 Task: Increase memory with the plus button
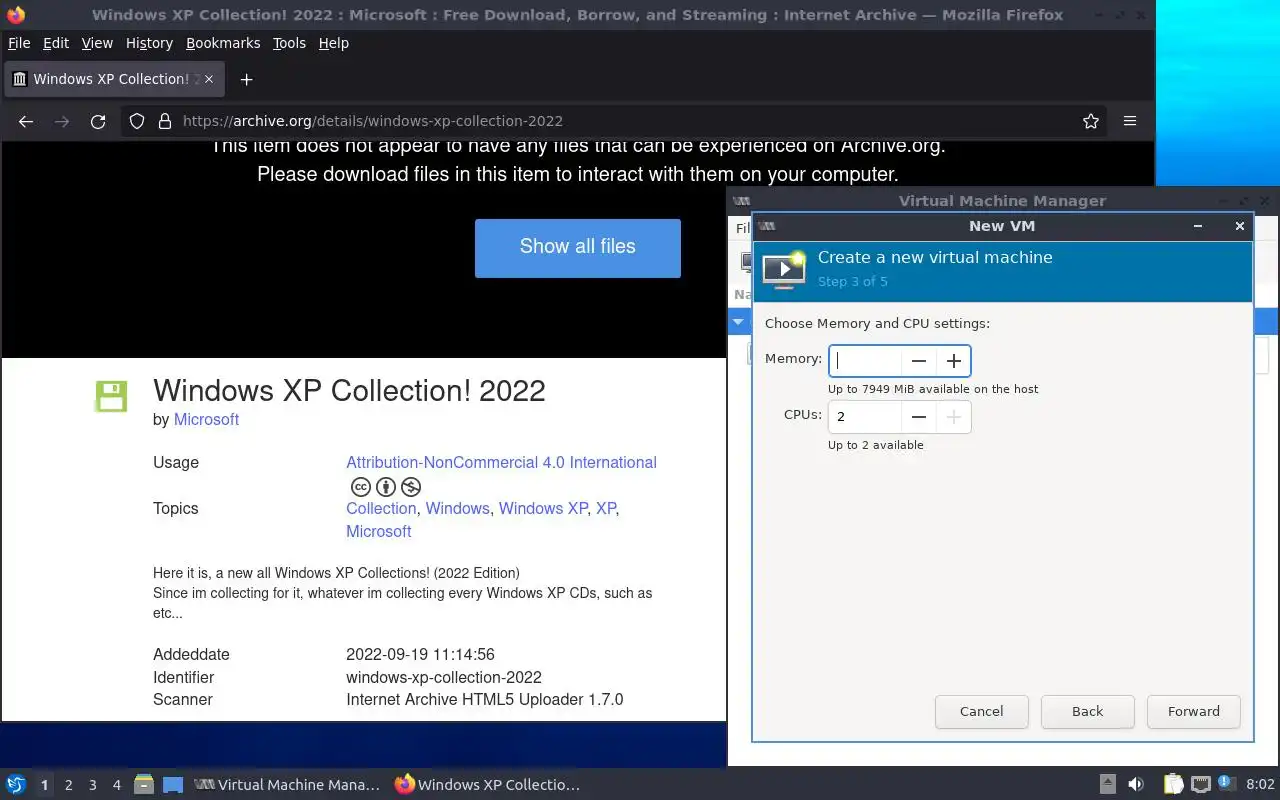click(x=953, y=361)
